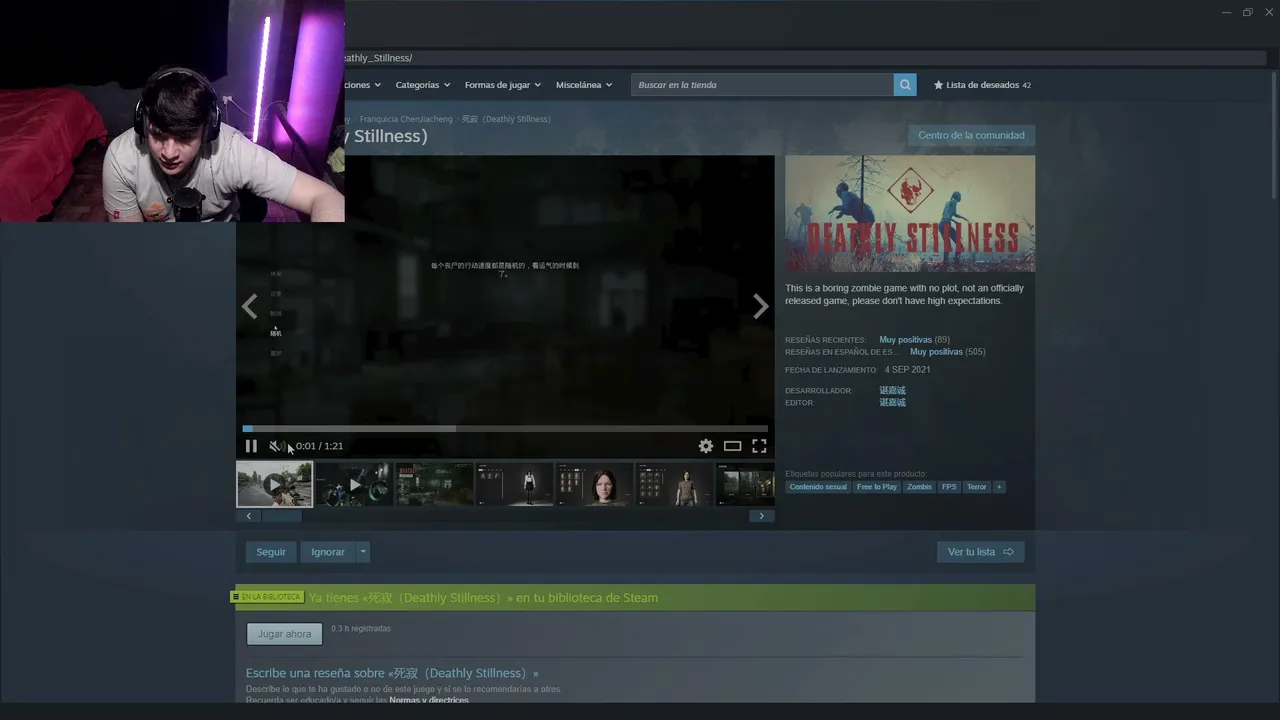
Task: Expand the Formas de jugar menu
Action: pyautogui.click(x=503, y=85)
